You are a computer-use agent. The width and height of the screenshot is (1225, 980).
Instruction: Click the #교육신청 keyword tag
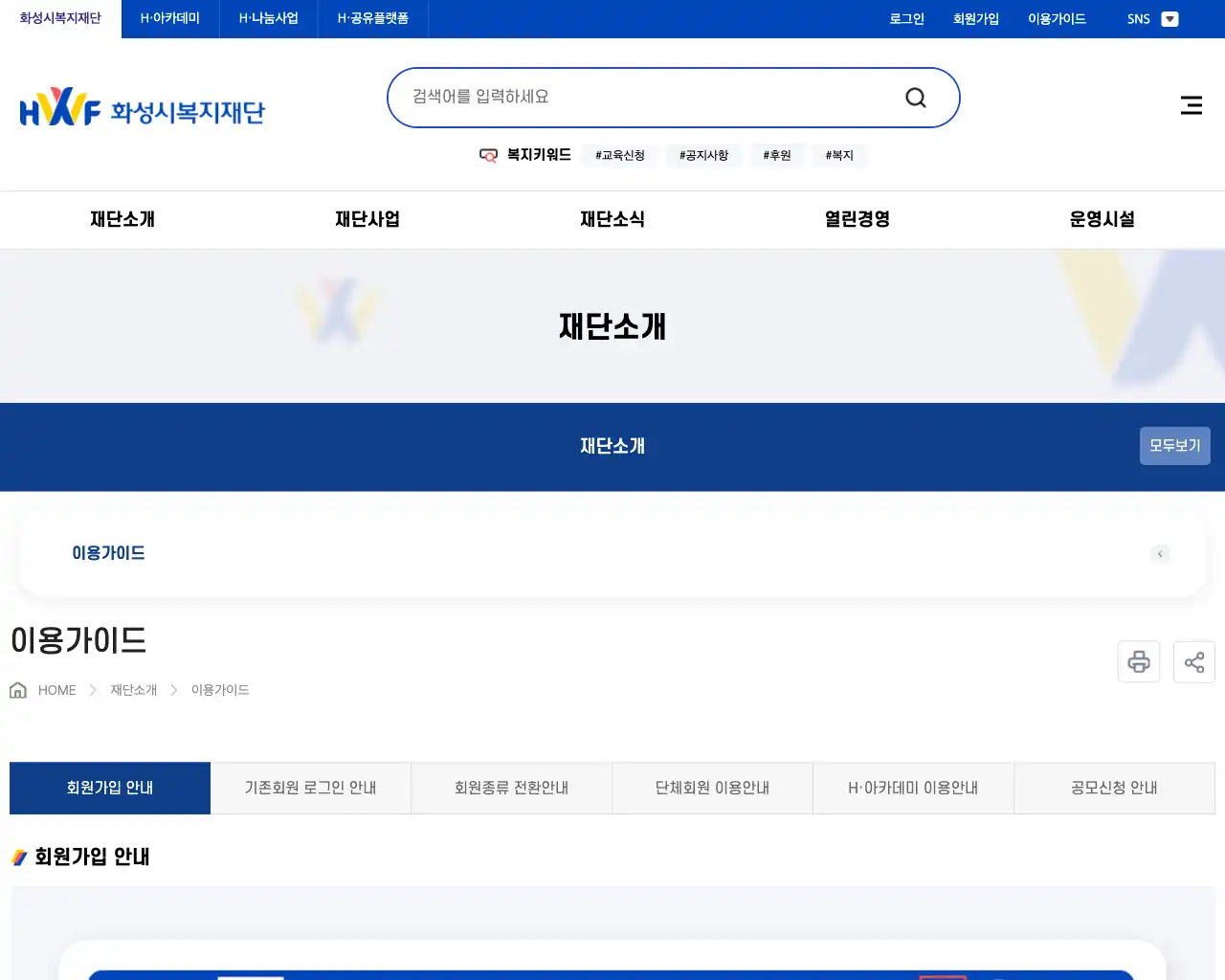click(619, 155)
